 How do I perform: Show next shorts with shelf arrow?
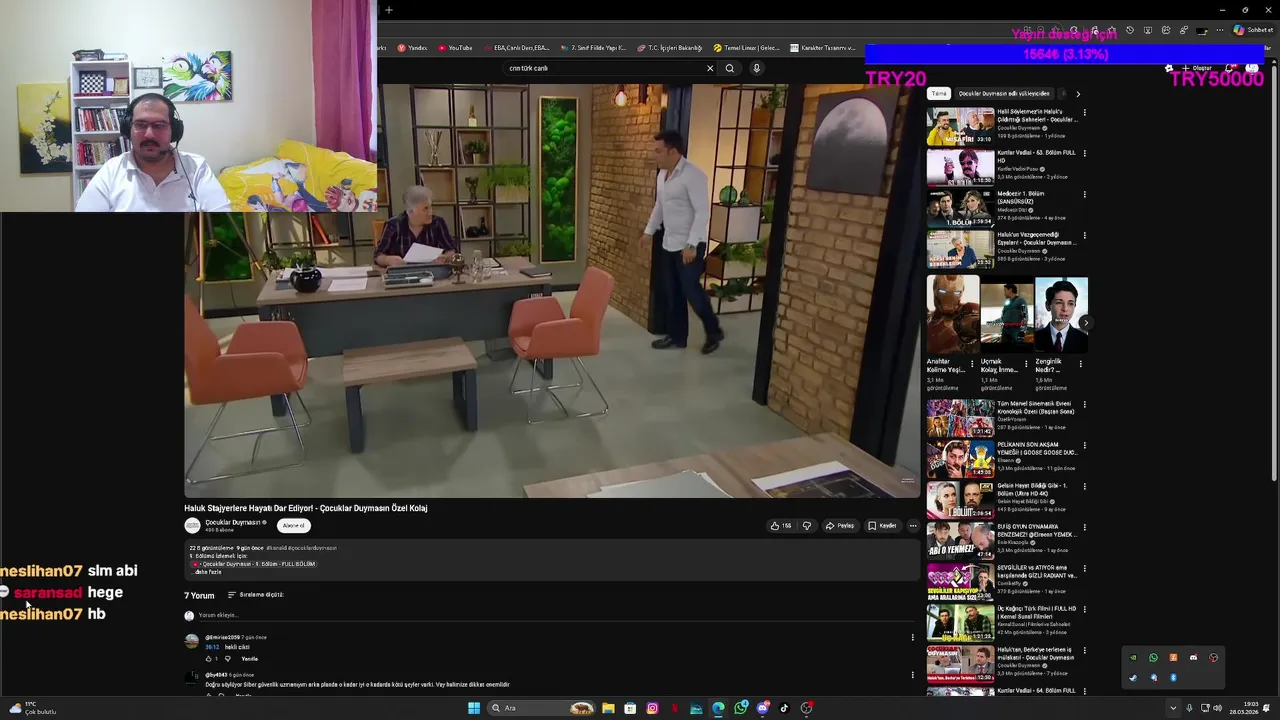tap(1085, 322)
